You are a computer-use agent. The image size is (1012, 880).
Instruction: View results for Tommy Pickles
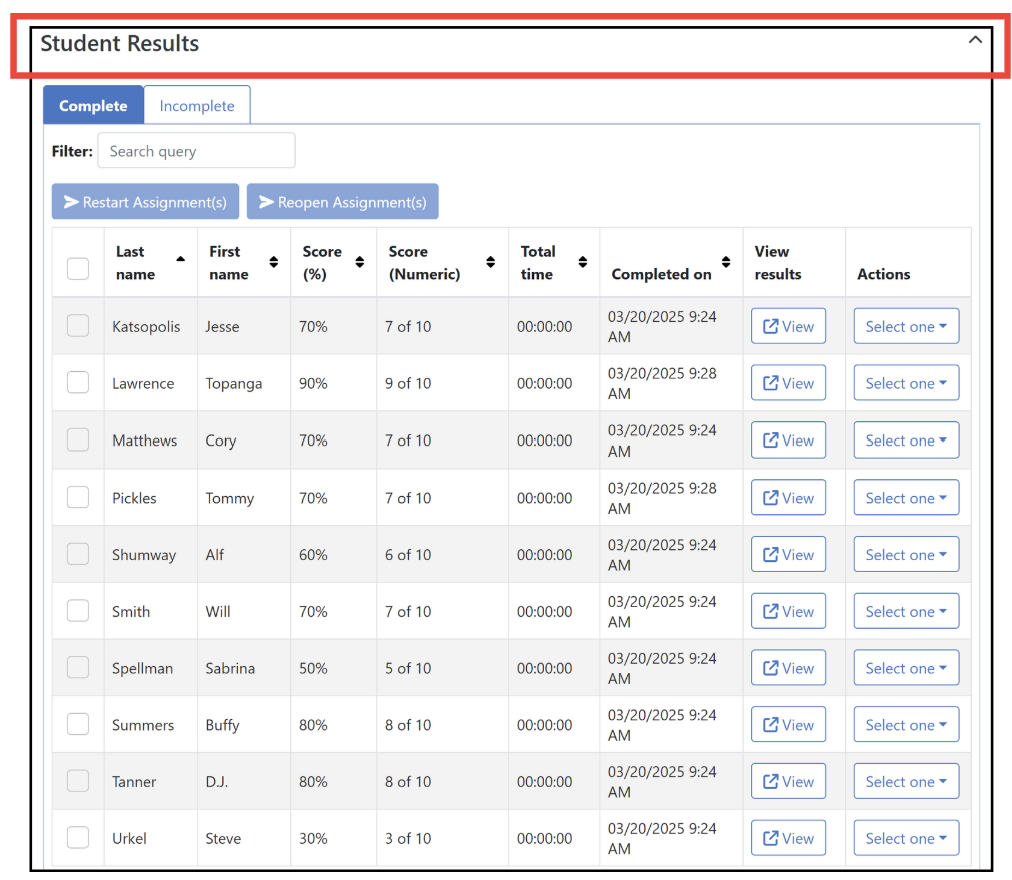point(788,498)
